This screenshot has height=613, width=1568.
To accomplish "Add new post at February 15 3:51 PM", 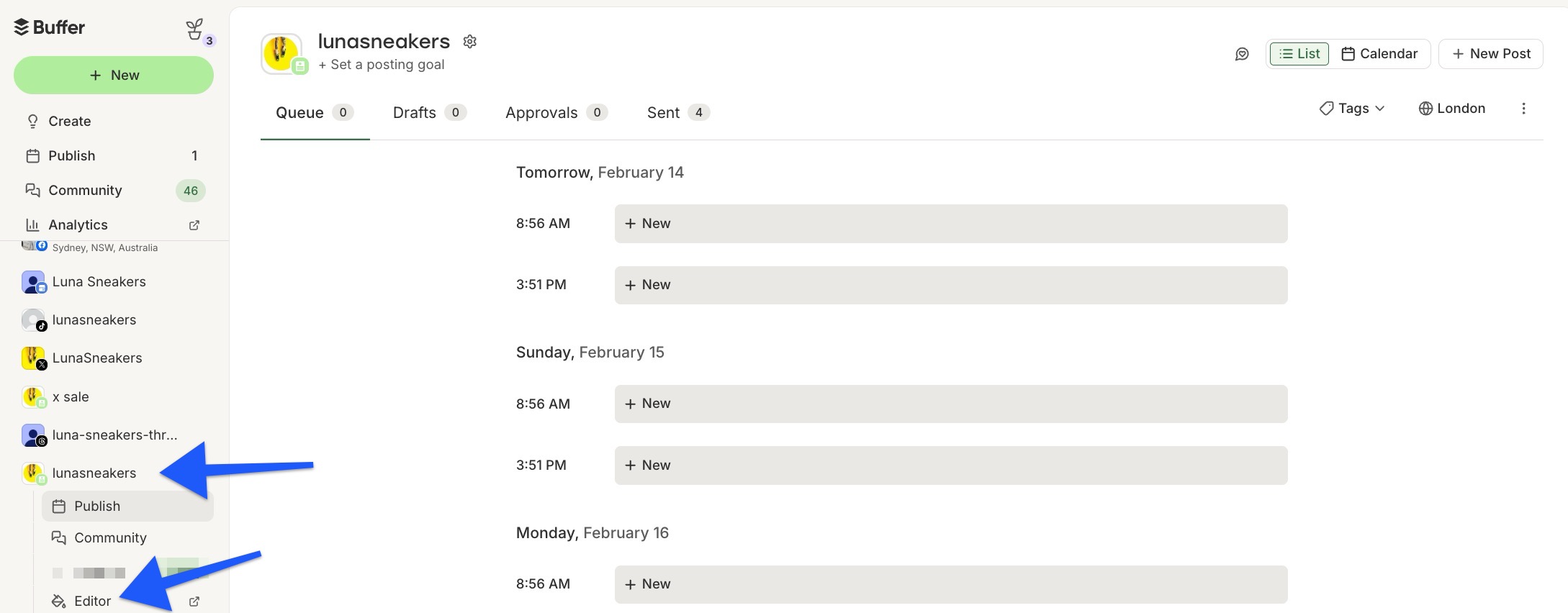I will 951,466.
